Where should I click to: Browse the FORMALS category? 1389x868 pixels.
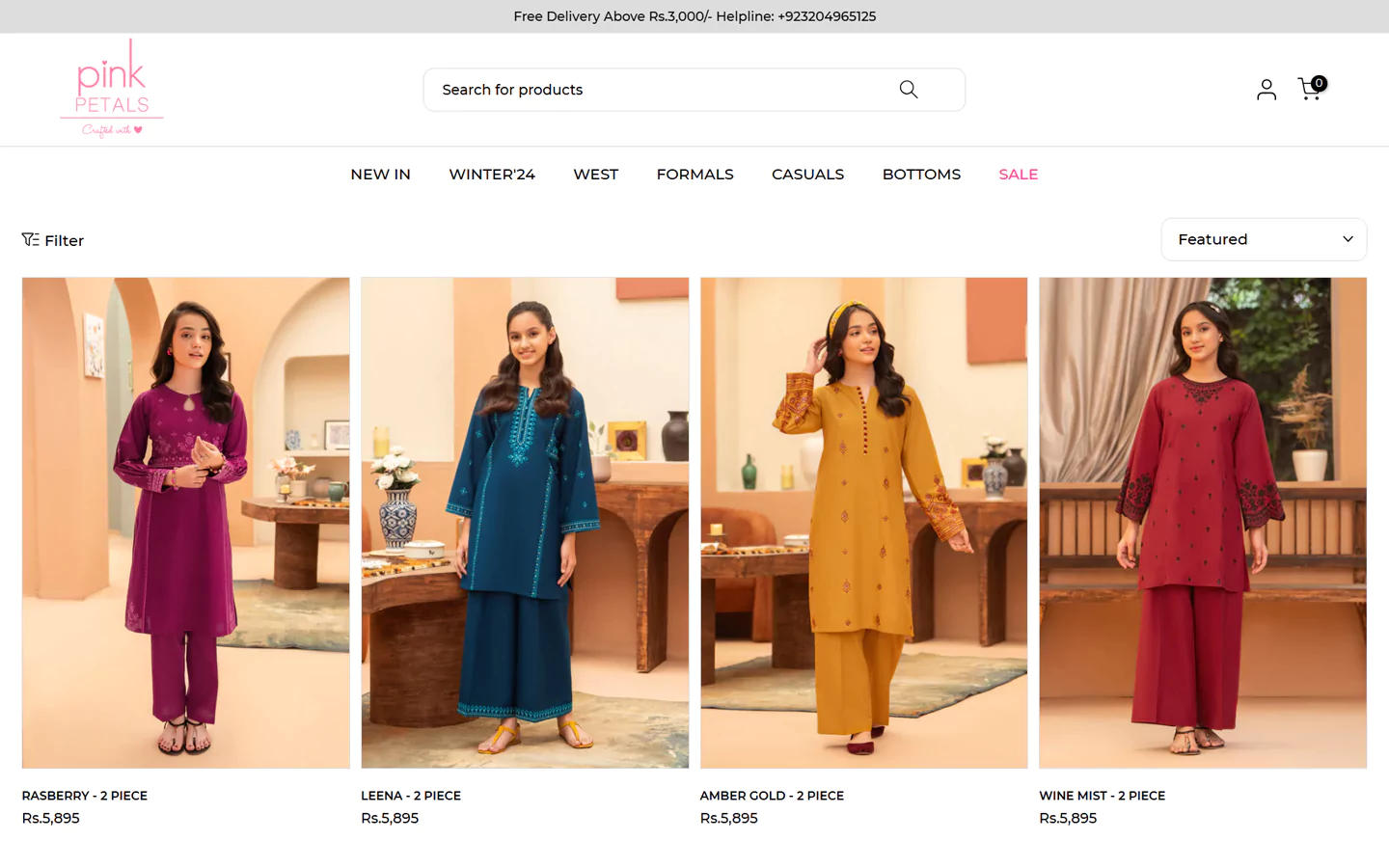[x=694, y=175]
